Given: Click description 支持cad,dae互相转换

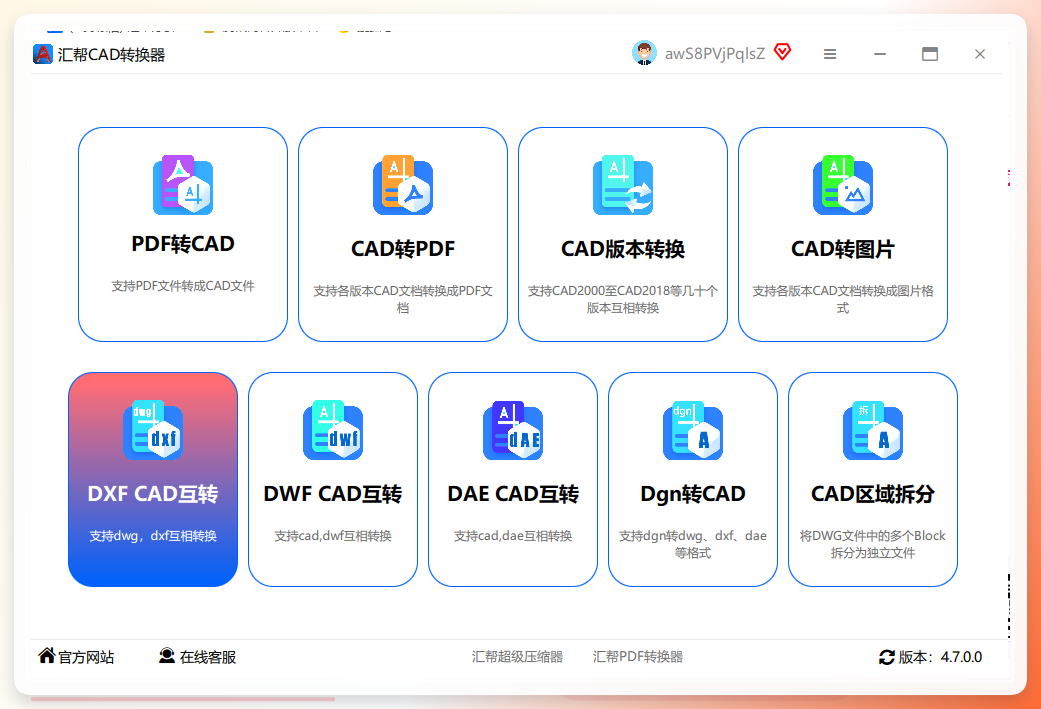Looking at the screenshot, I should point(513,536).
